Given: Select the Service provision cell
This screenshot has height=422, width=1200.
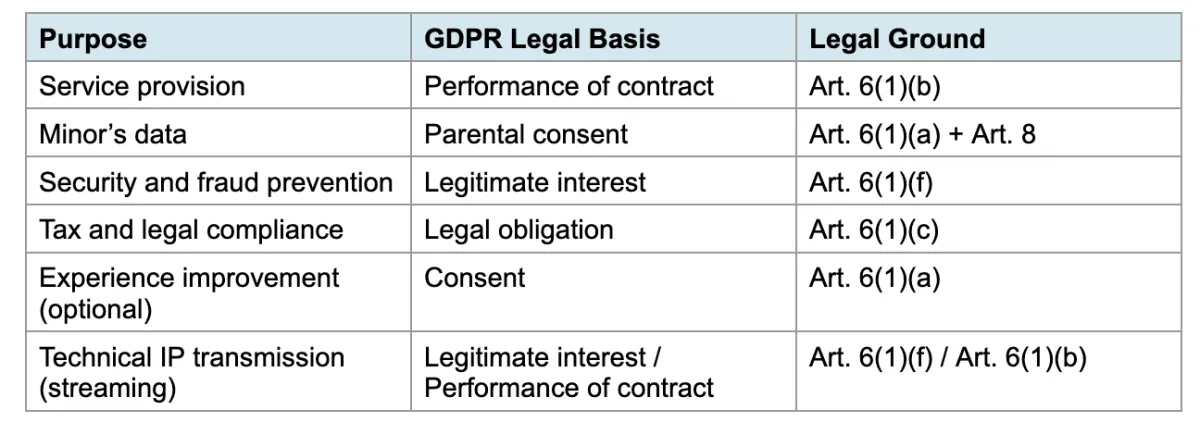Looking at the screenshot, I should tap(218, 86).
